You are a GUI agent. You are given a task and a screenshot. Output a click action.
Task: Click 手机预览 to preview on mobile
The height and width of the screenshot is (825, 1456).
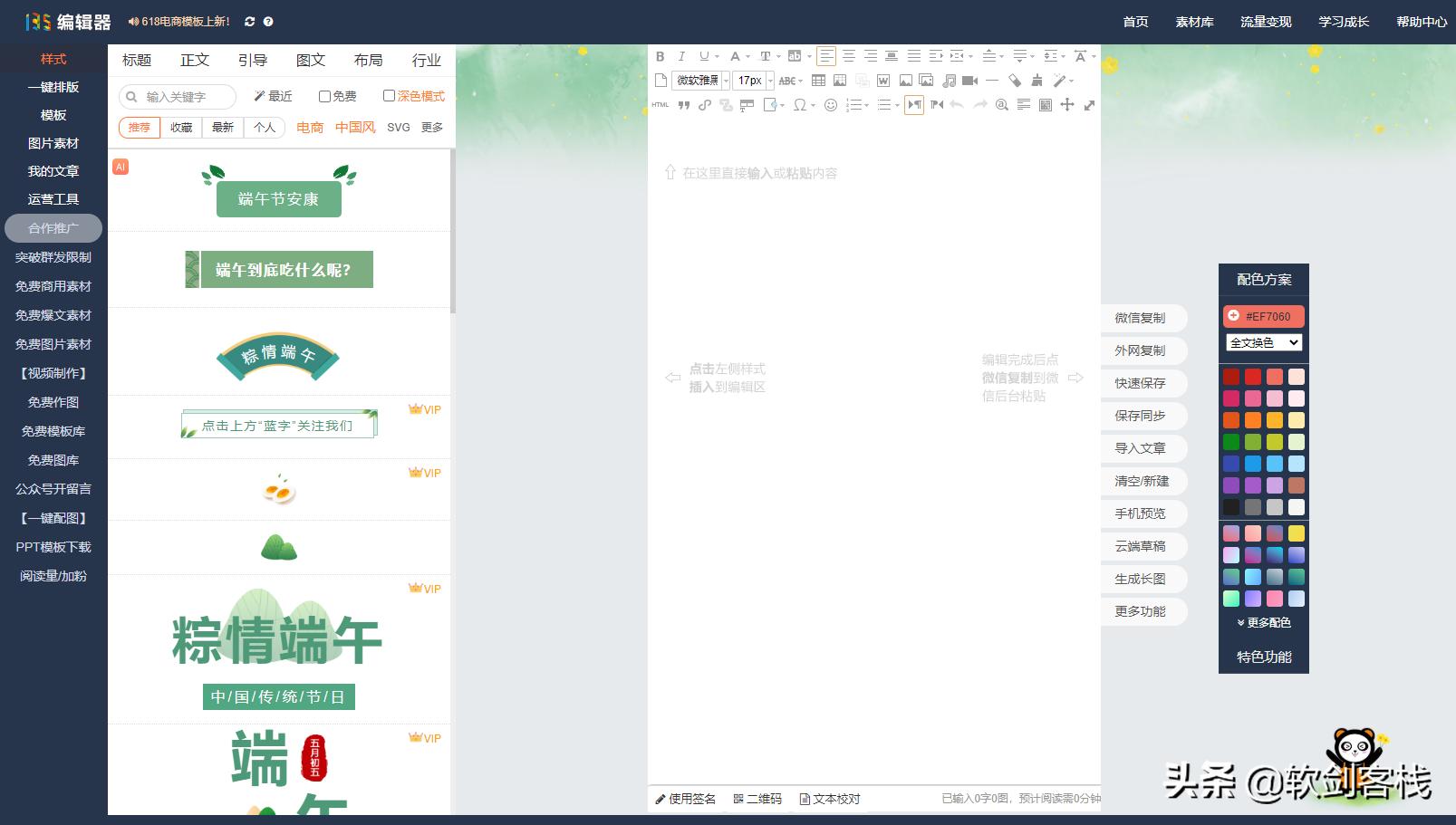pos(1143,513)
